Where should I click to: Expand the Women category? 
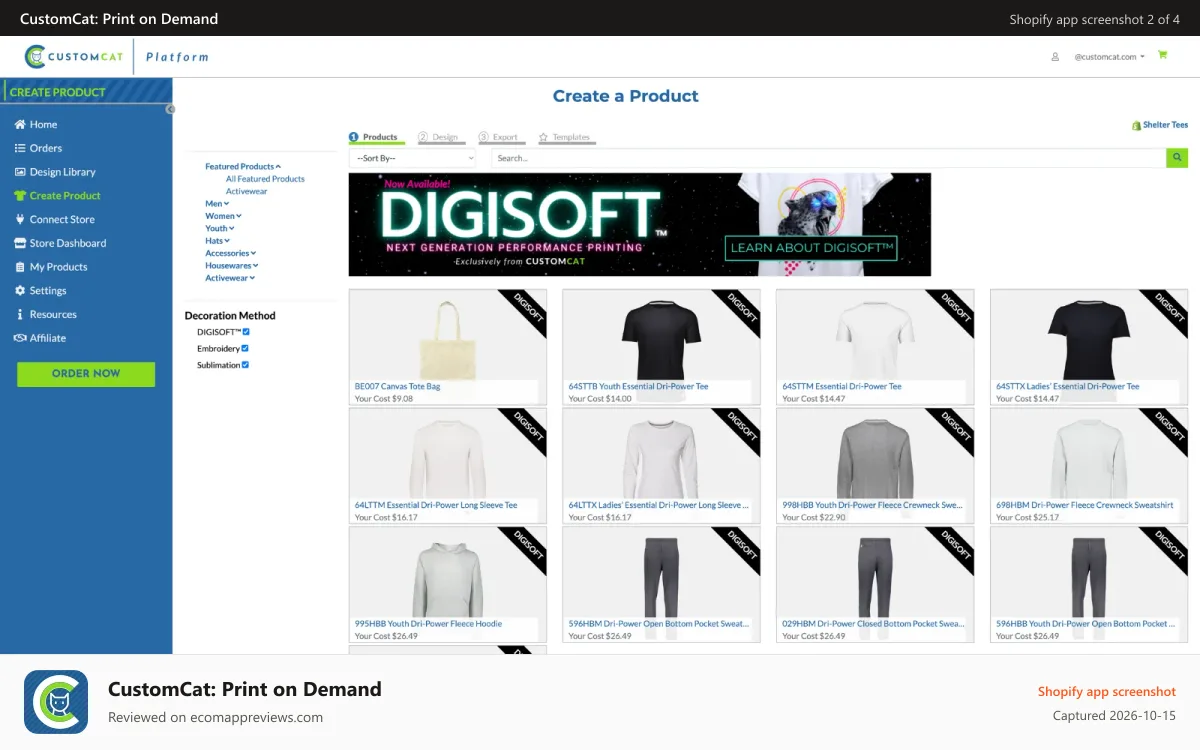(223, 216)
